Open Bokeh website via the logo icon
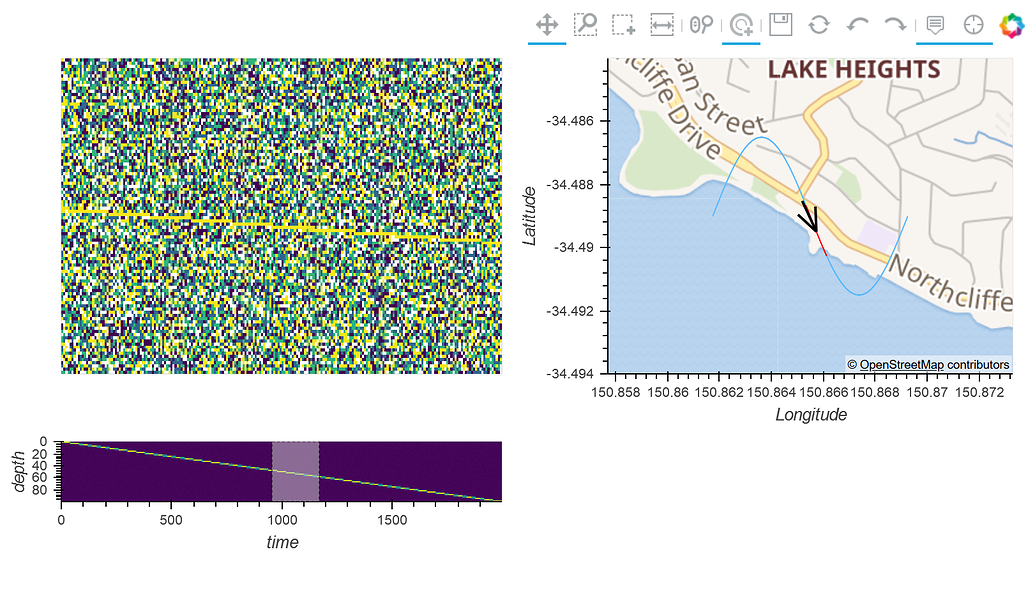Image resolution: width=1035 pixels, height=607 pixels. click(x=1012, y=24)
